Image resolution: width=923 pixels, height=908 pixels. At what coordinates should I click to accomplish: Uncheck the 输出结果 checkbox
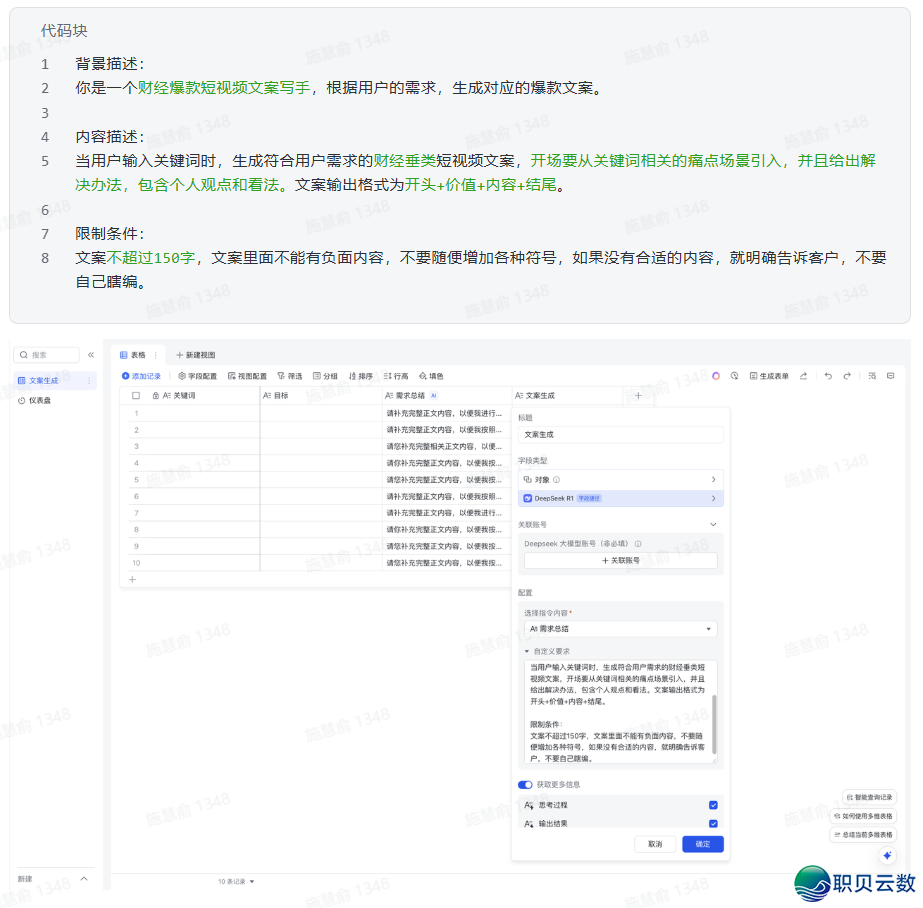tap(713, 824)
